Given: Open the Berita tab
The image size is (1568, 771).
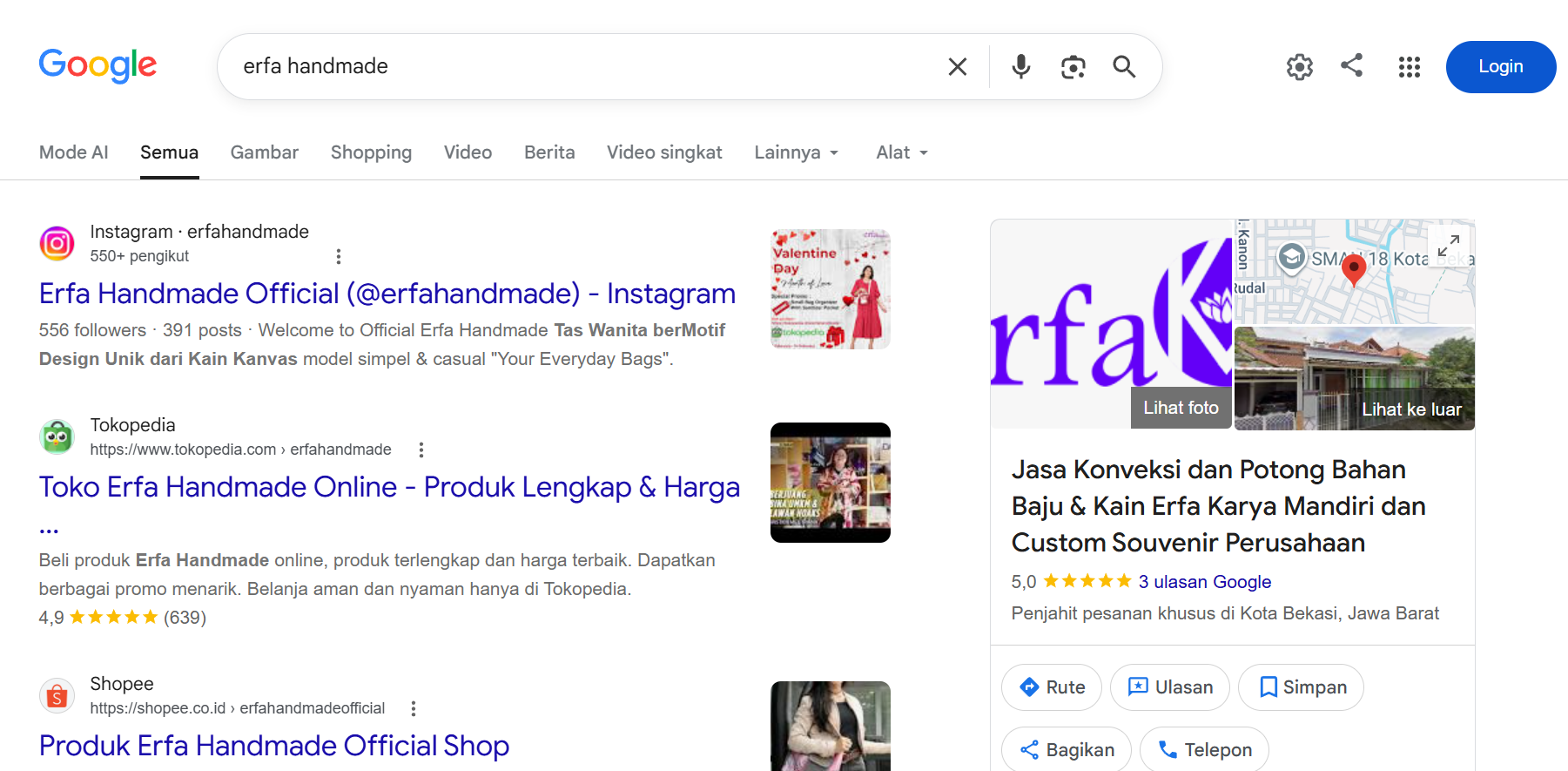Looking at the screenshot, I should click(x=549, y=152).
